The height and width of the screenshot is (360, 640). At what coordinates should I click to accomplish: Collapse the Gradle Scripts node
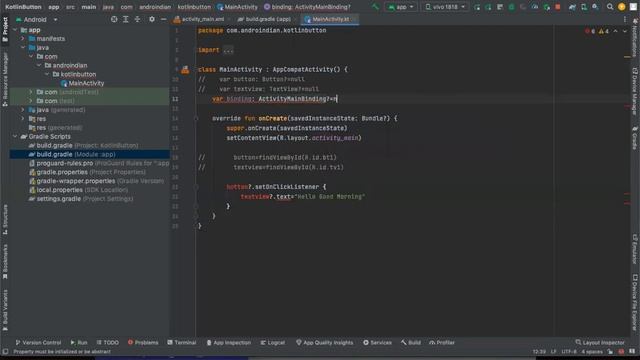pyautogui.click(x=15, y=136)
